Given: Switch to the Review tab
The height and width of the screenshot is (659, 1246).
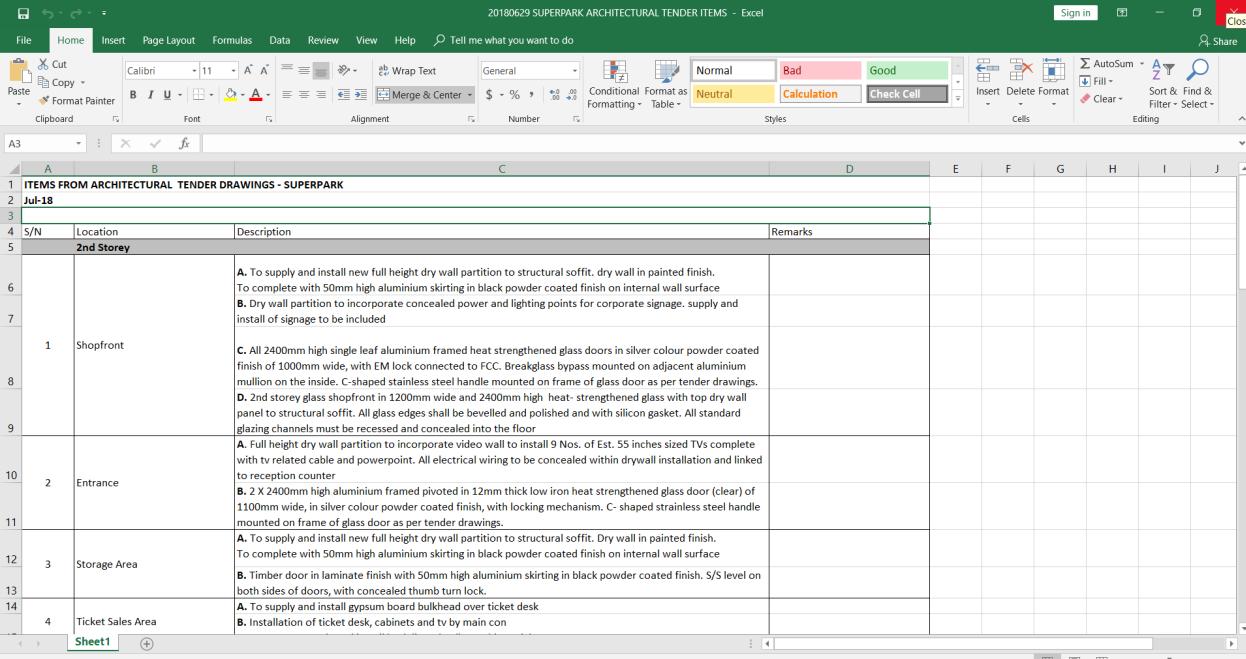Looking at the screenshot, I should [323, 40].
